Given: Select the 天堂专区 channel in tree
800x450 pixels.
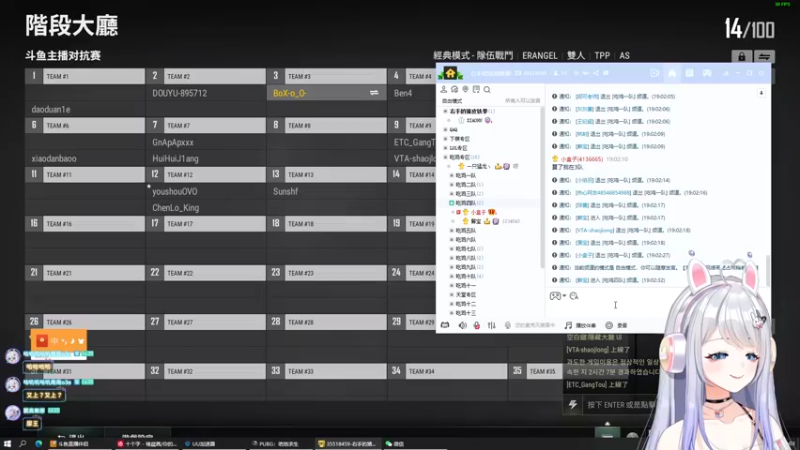Looking at the screenshot, I should click(x=465, y=295).
